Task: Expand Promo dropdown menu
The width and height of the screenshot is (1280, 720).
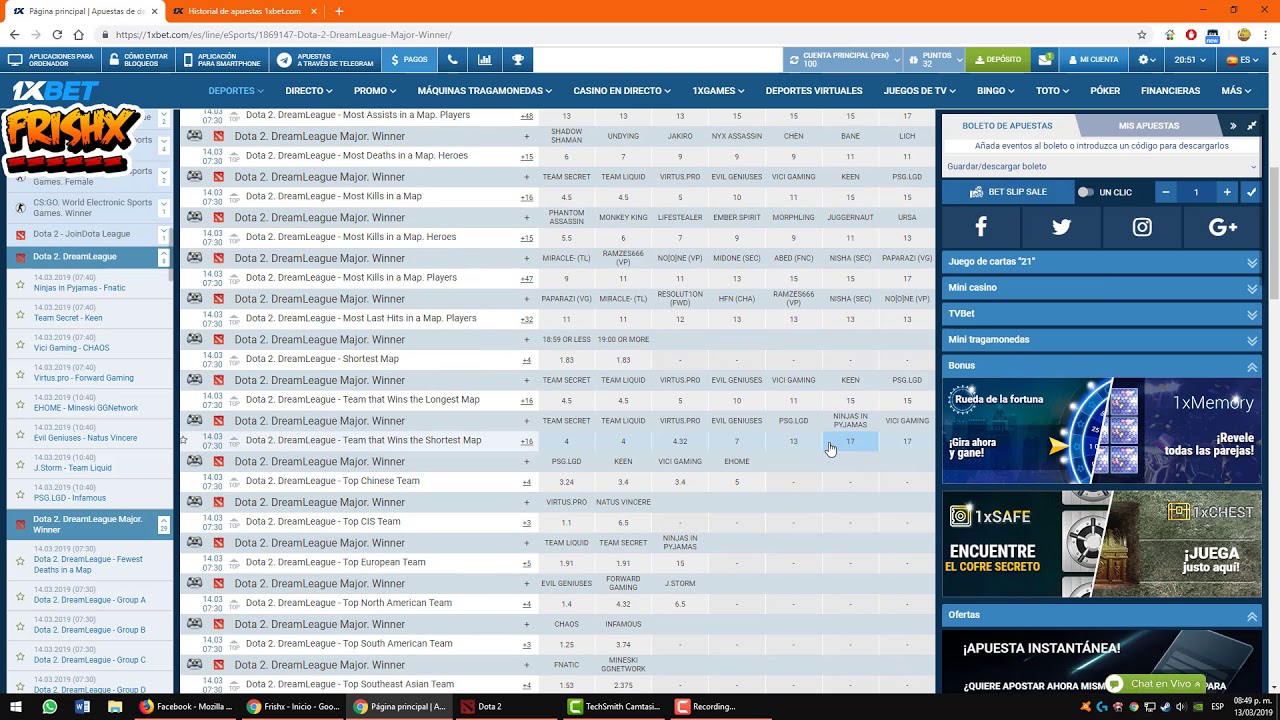Action: tap(375, 90)
